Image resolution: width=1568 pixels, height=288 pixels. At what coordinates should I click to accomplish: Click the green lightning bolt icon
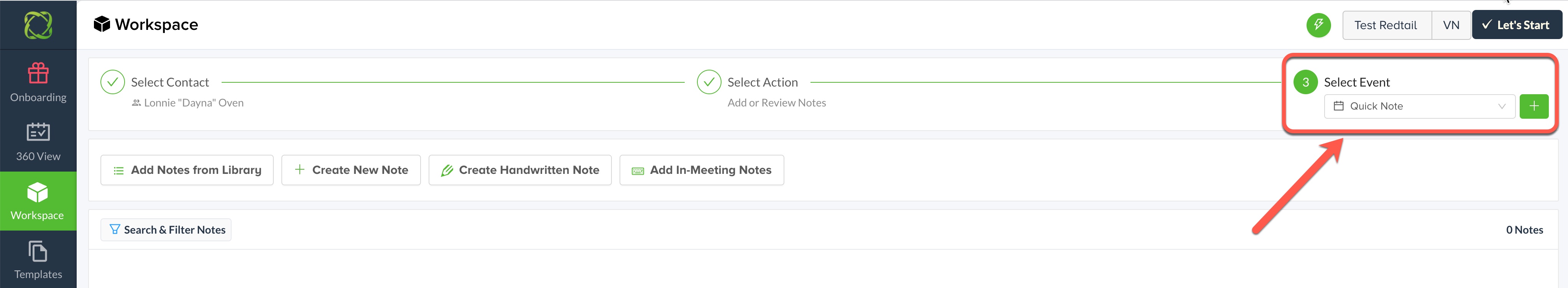1318,25
